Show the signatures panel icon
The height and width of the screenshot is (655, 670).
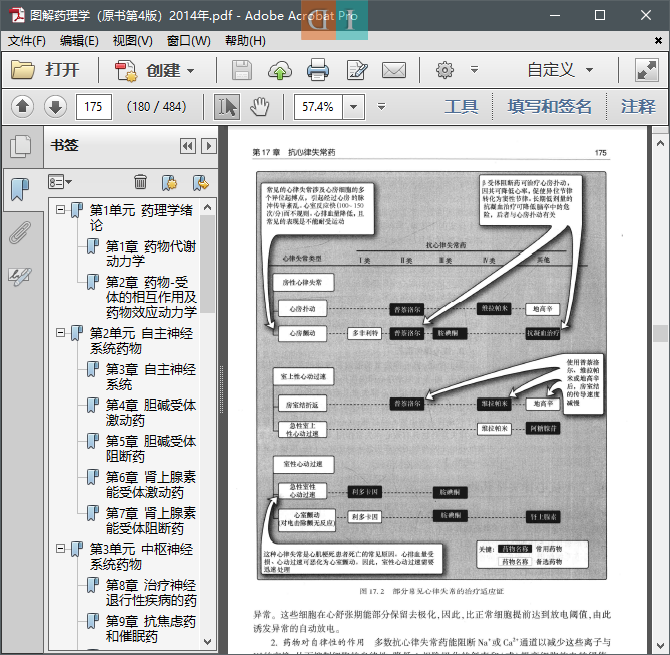[x=20, y=276]
